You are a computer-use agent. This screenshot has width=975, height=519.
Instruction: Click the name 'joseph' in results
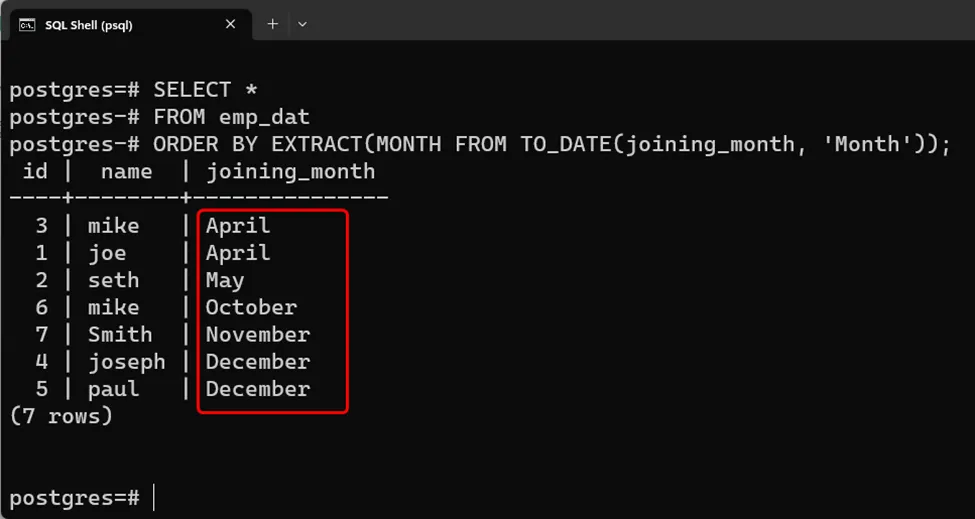click(x=126, y=361)
